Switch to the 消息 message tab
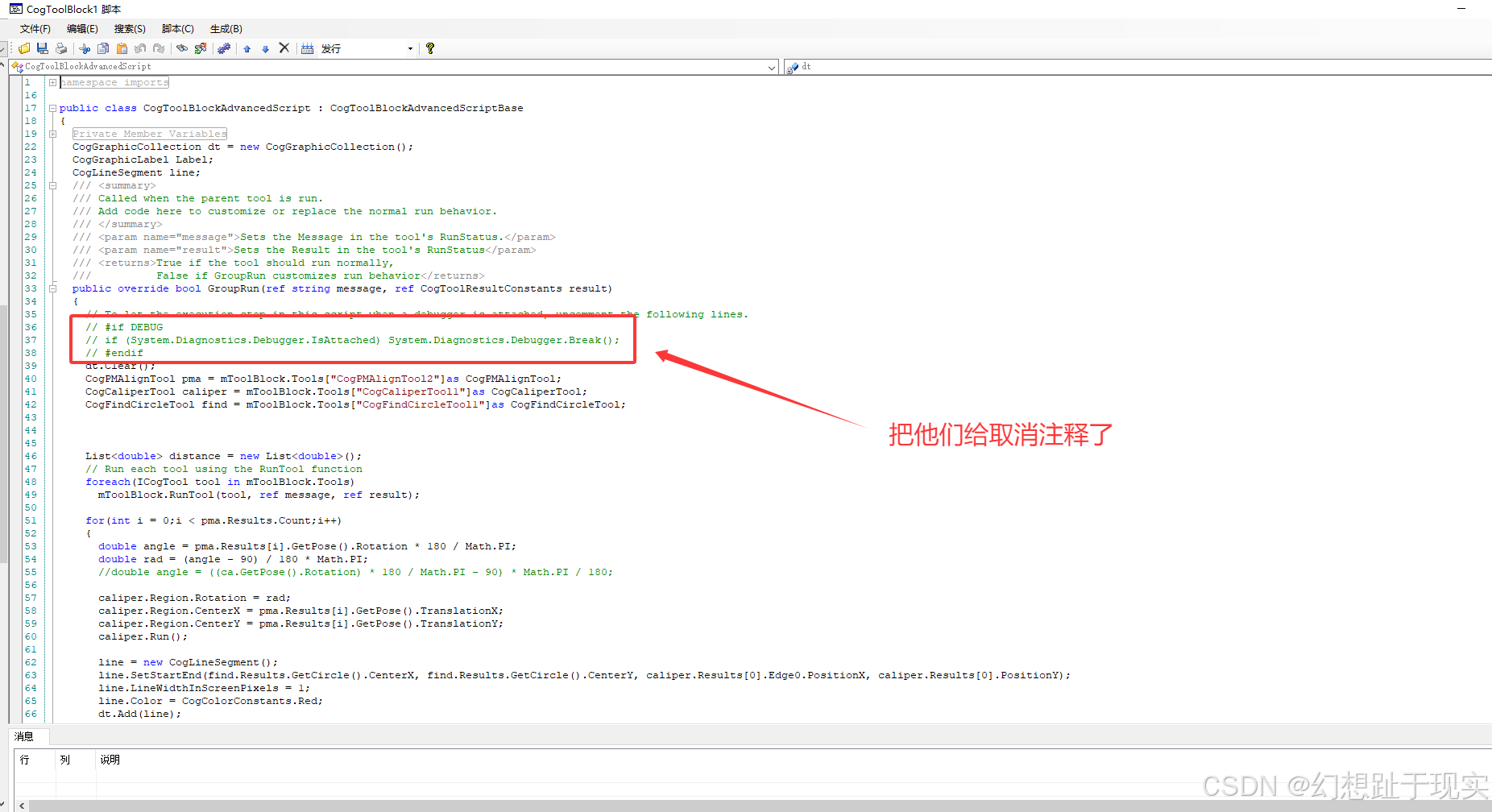1492x812 pixels. pos(27,736)
